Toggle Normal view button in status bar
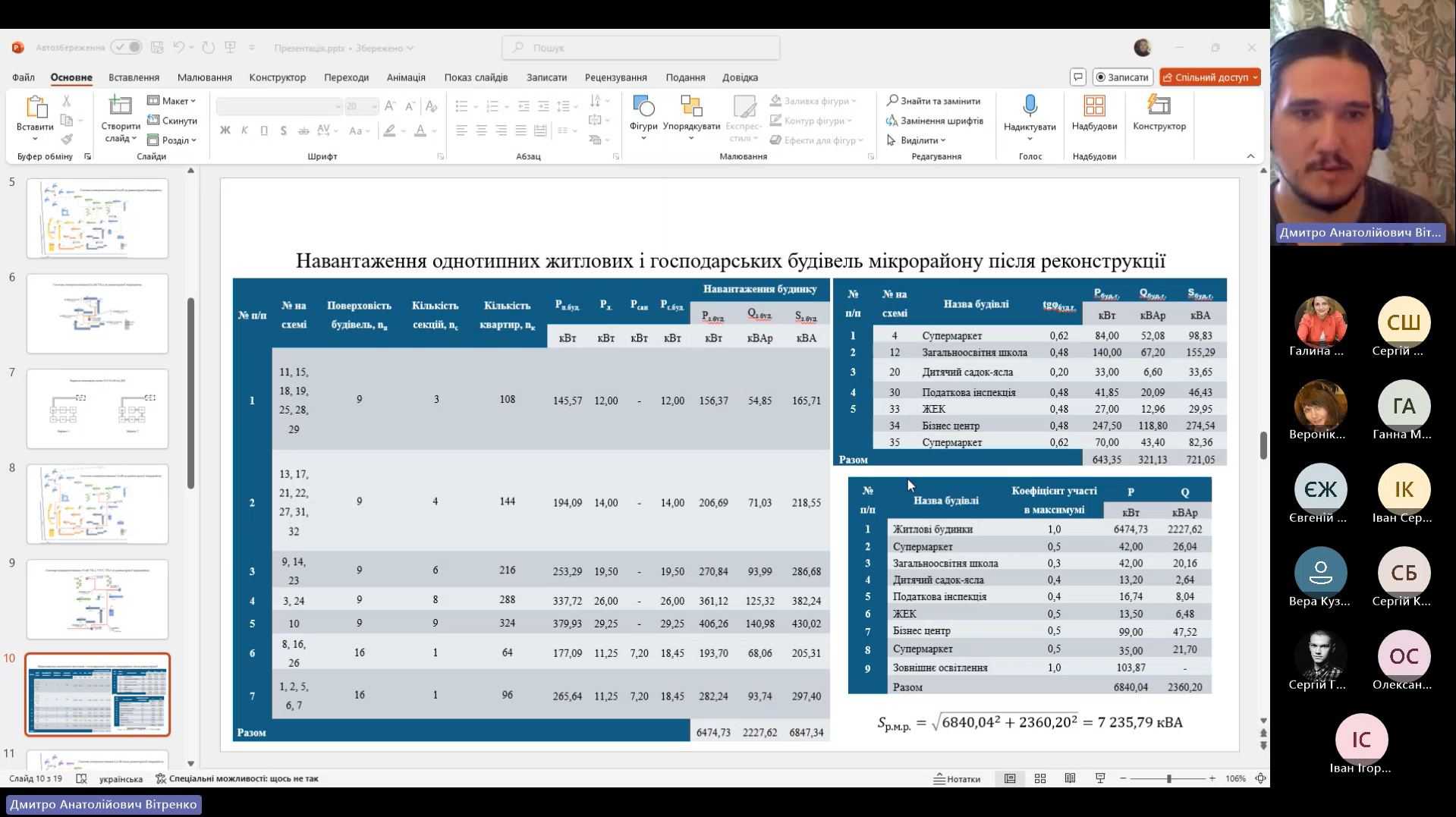 (1010, 778)
